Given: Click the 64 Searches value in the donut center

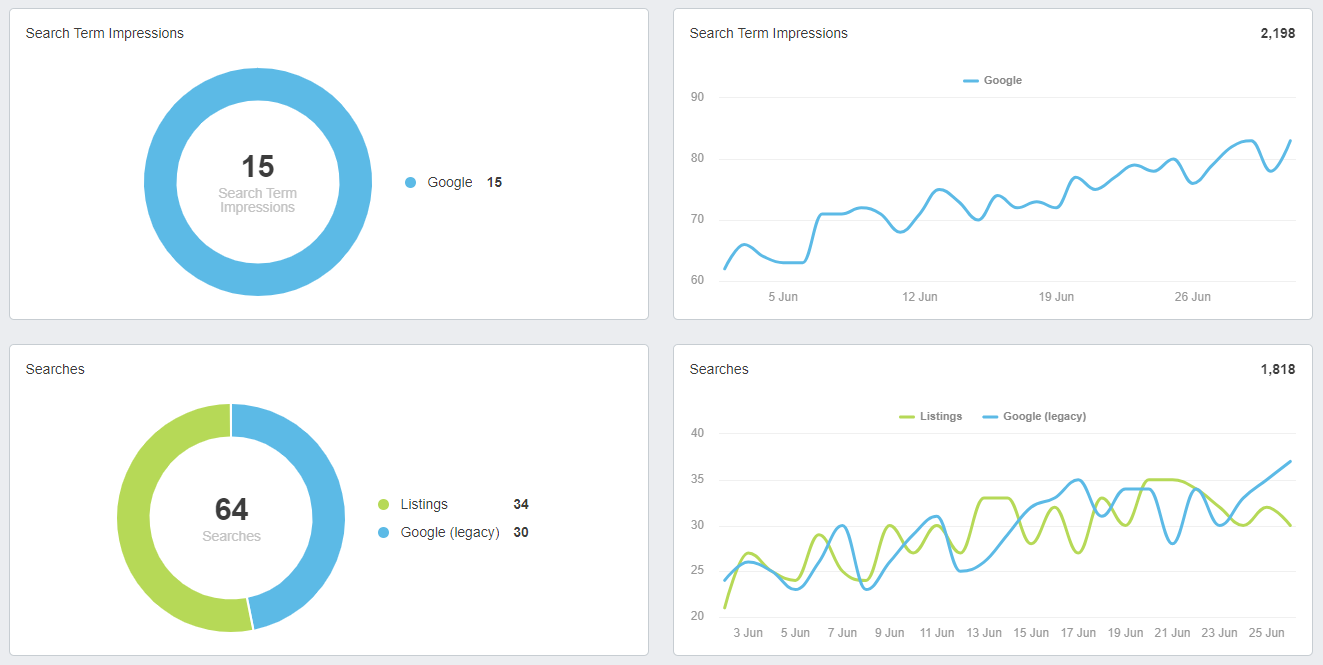Looking at the screenshot, I should tap(231, 510).
